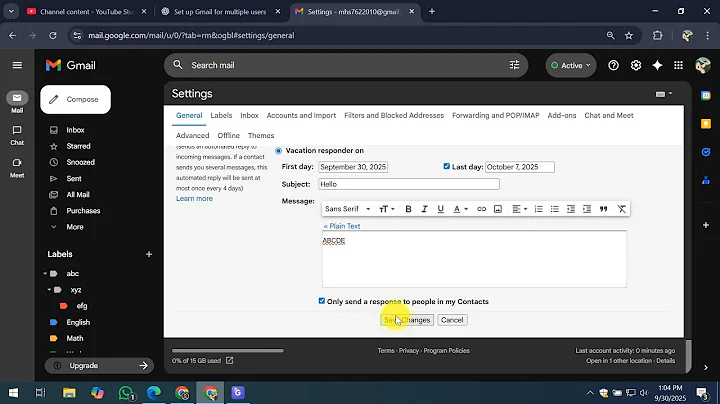Open the Advanced settings tab
Image resolution: width=720 pixels, height=404 pixels.
tap(192, 135)
